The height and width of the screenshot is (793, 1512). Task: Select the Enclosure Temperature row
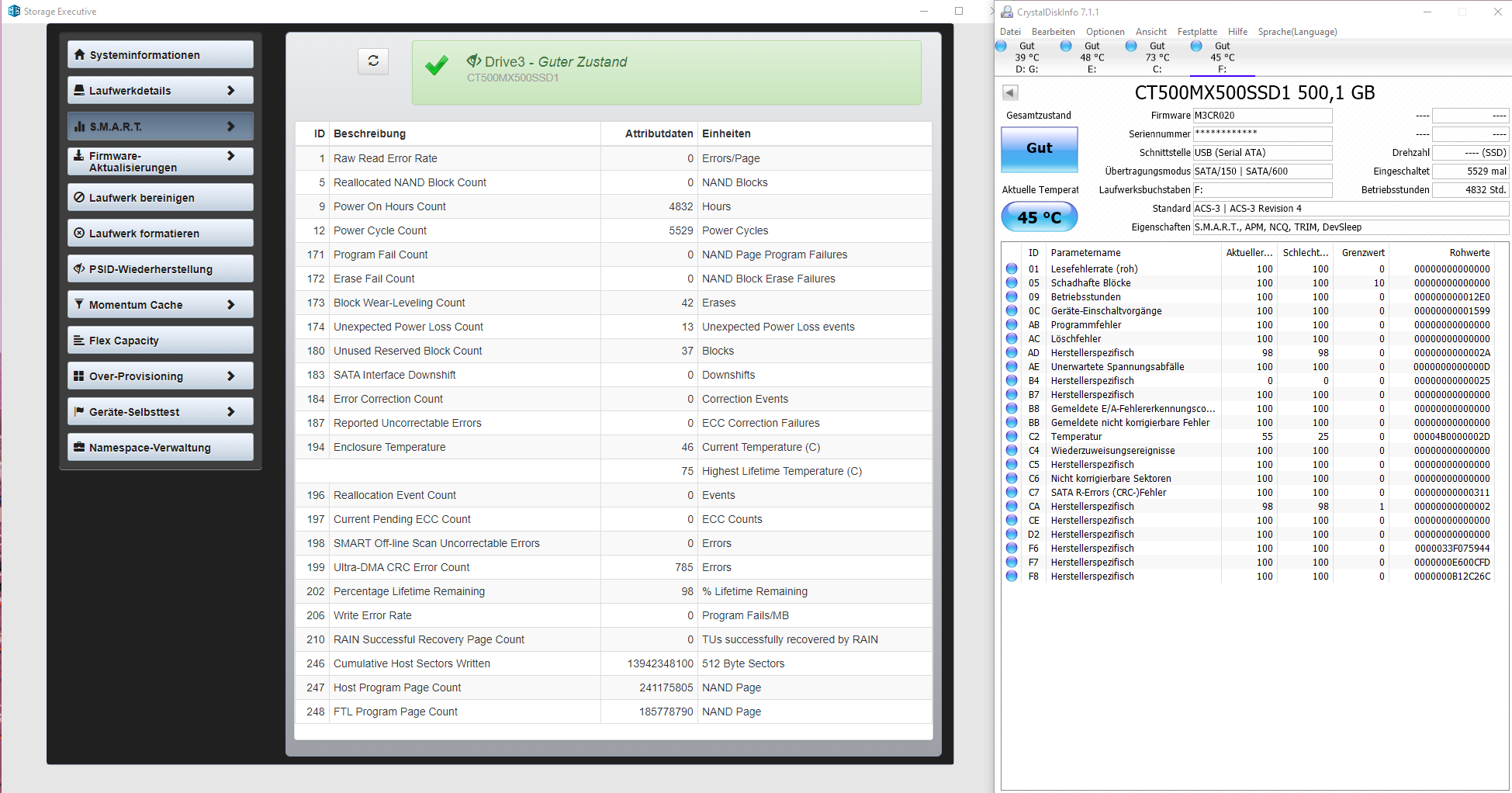click(x=614, y=447)
